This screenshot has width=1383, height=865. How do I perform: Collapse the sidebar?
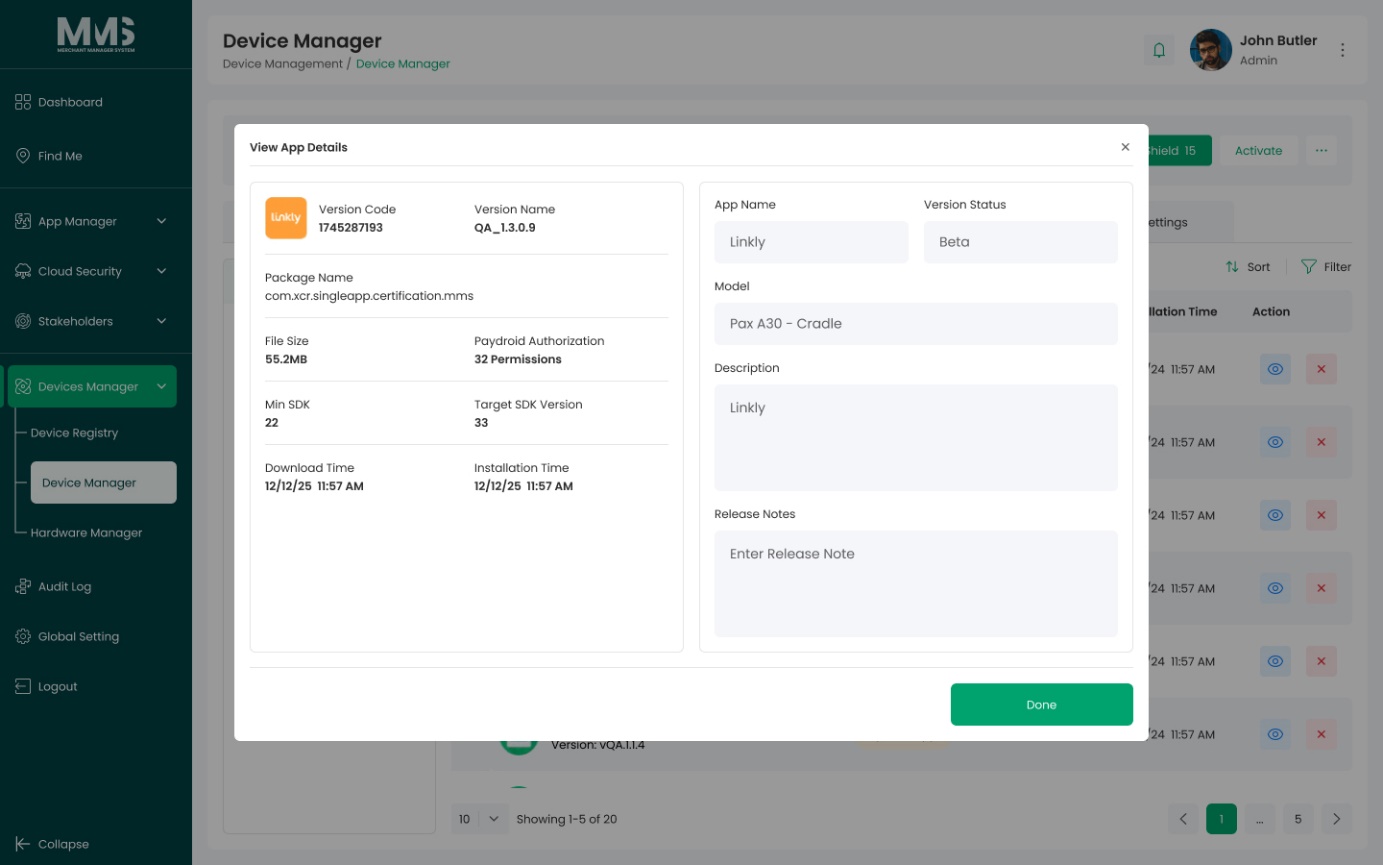coord(52,844)
